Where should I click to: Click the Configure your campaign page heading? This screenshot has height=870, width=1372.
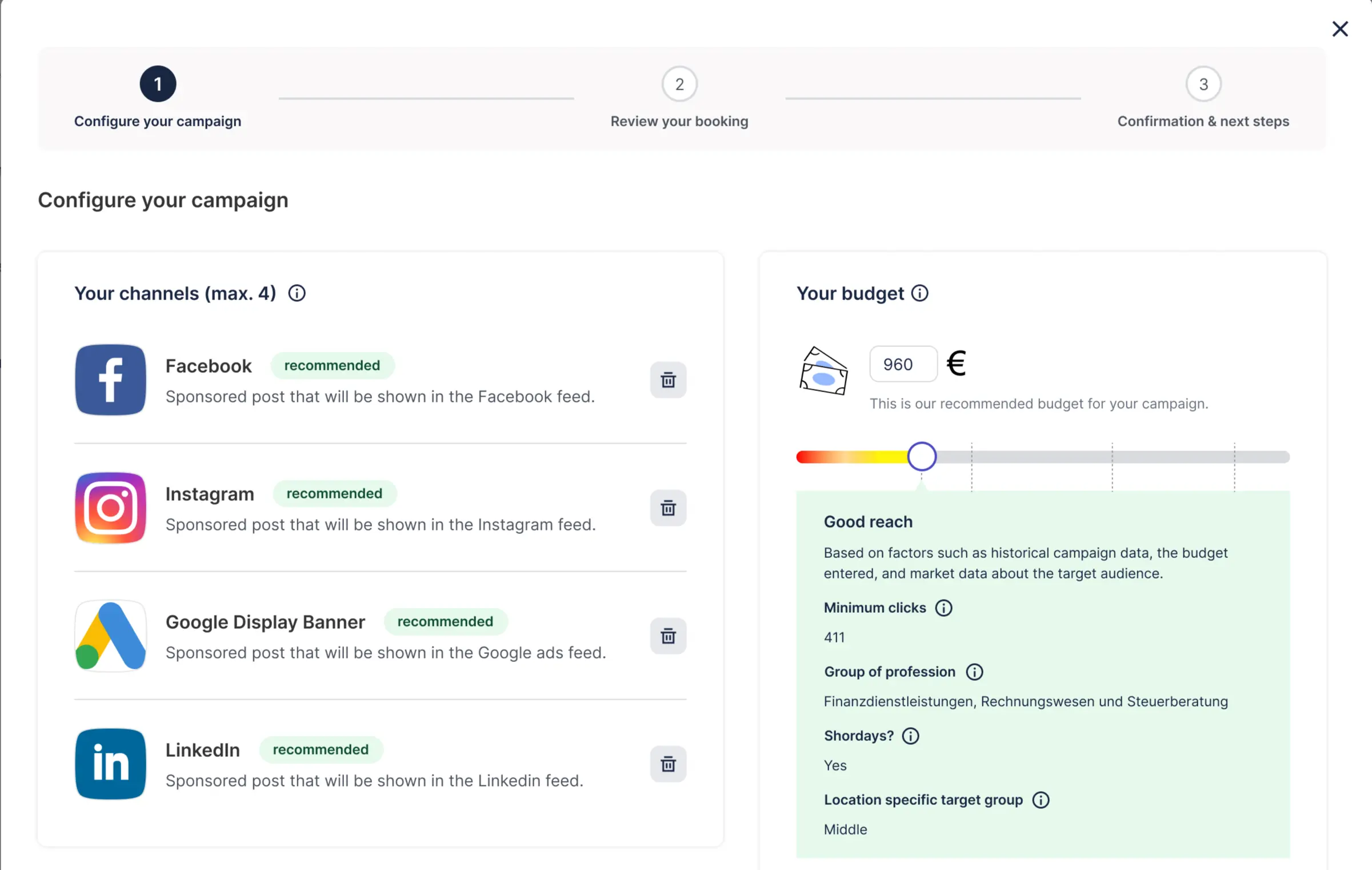(163, 200)
